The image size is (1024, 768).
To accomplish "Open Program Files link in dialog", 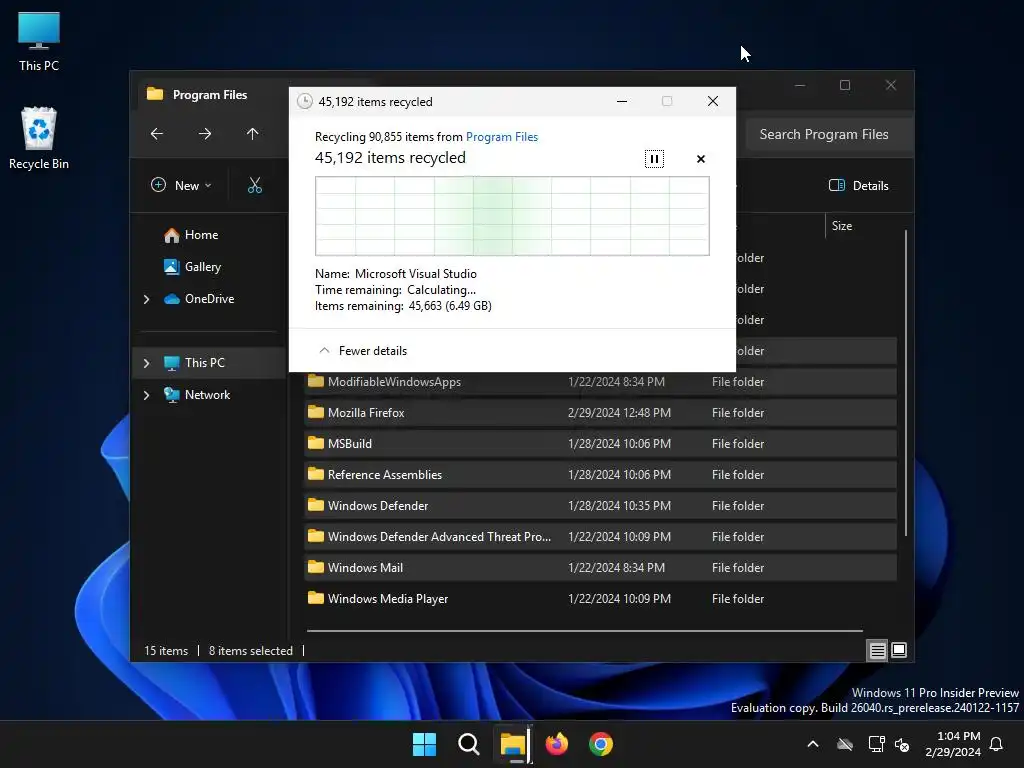I will click(502, 136).
